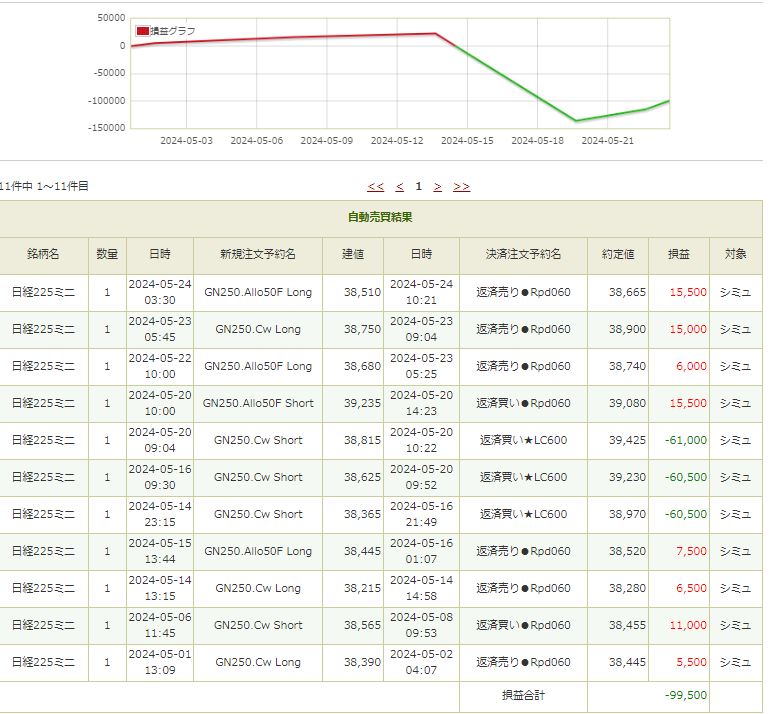Click the 約定値 column header

(x=617, y=254)
